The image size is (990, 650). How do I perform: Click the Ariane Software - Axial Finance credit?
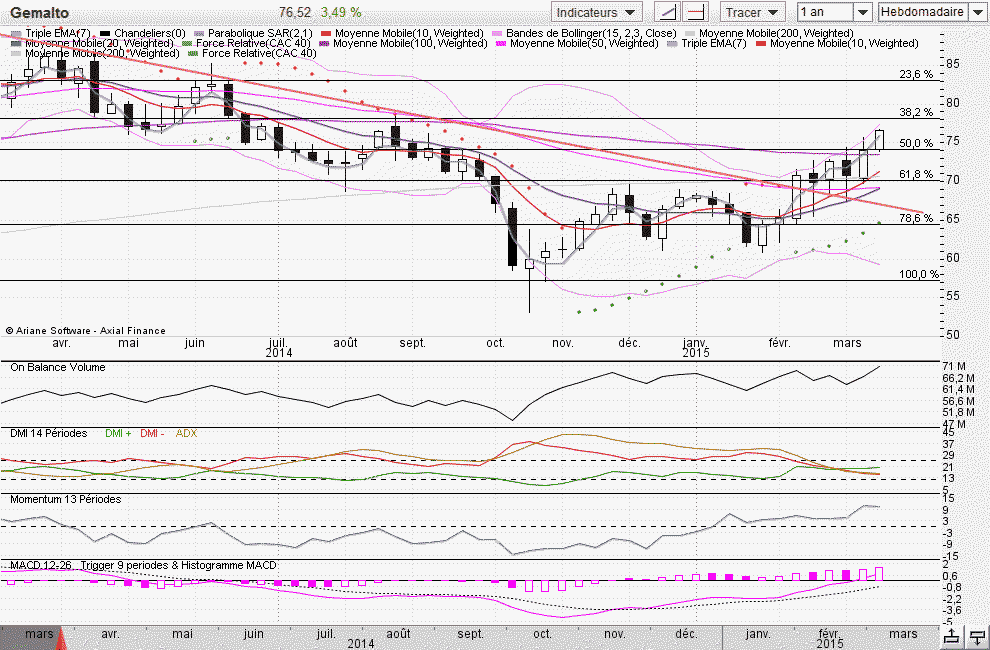(86, 330)
